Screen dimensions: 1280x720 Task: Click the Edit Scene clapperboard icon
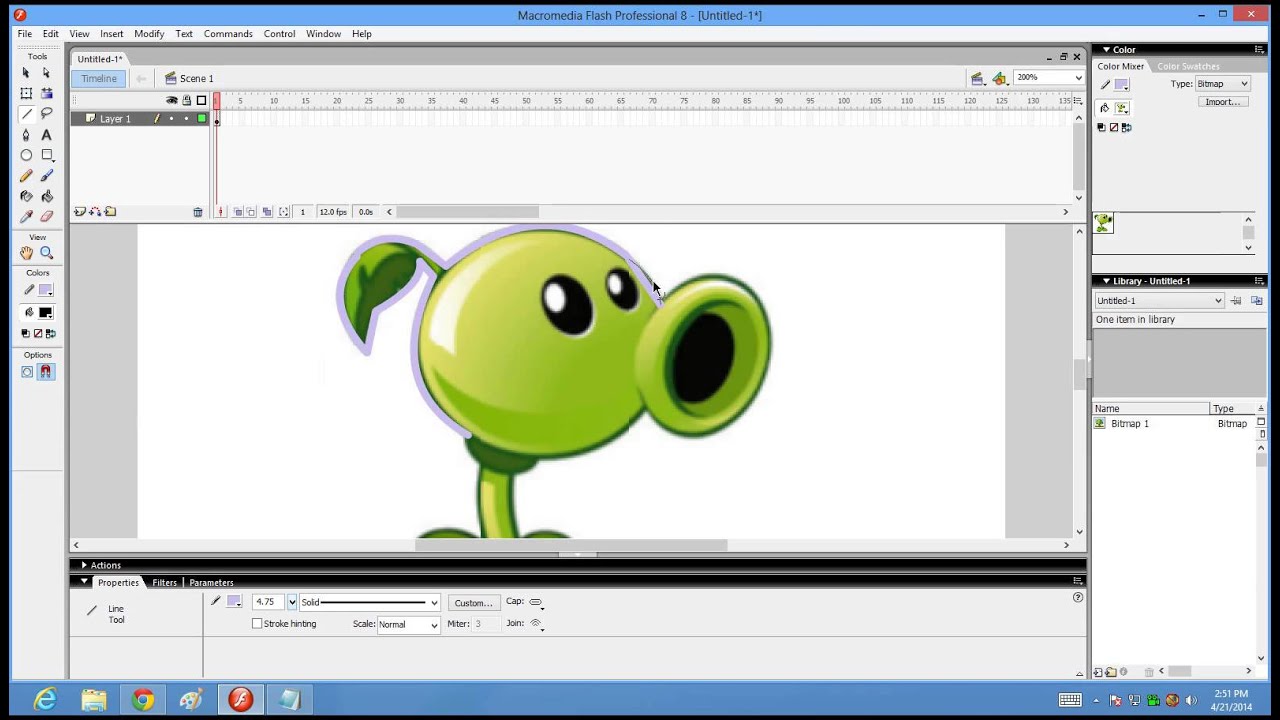[x=977, y=78]
